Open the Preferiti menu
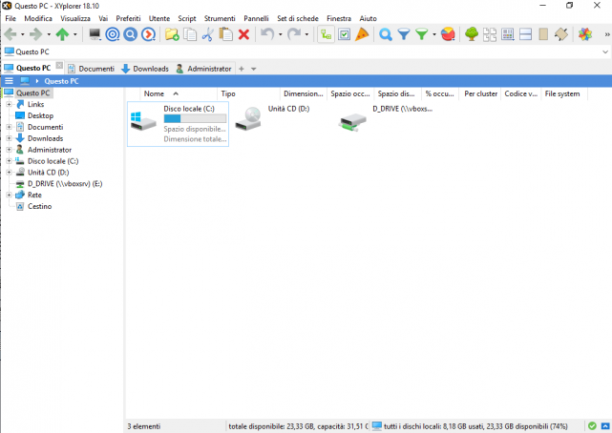This screenshot has height=433, width=612. pyautogui.click(x=128, y=18)
